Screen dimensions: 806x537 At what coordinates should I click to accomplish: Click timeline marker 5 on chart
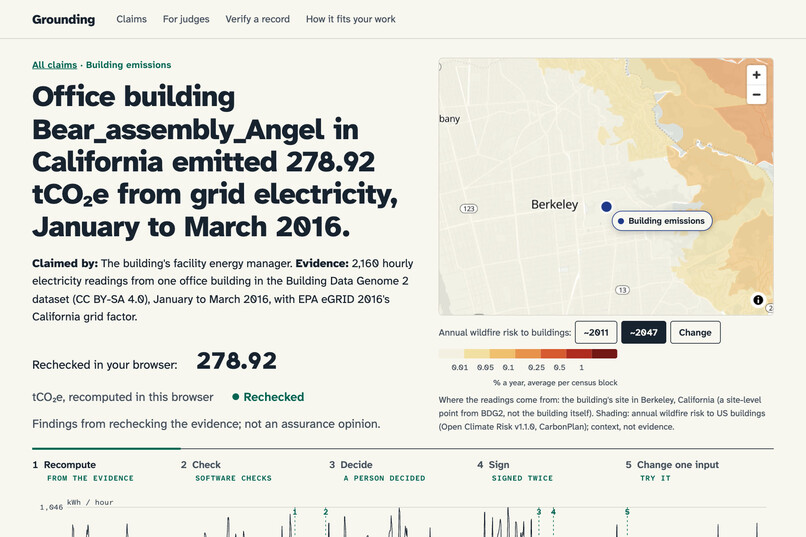[627, 512]
